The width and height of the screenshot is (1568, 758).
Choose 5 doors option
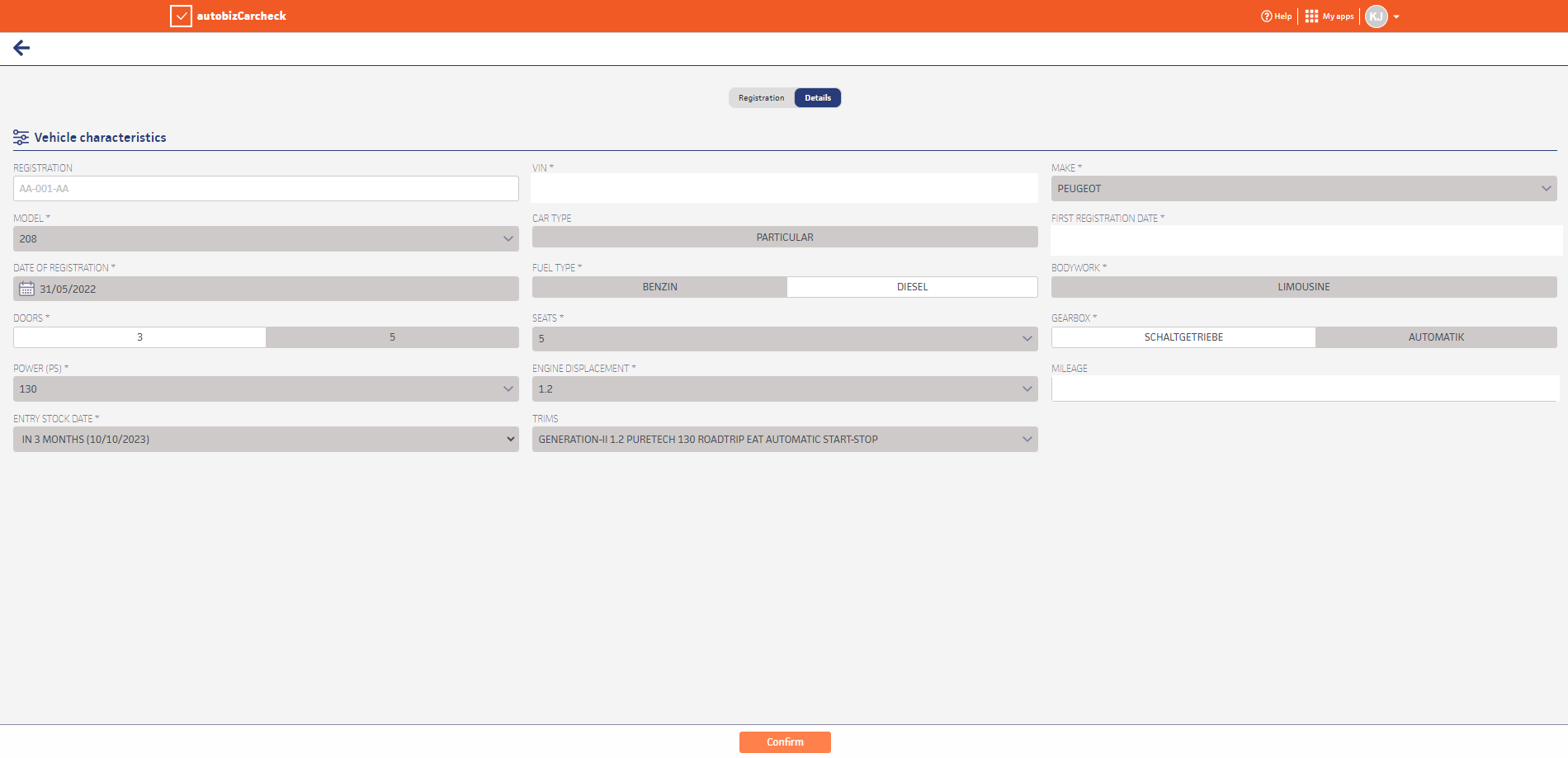coord(392,337)
